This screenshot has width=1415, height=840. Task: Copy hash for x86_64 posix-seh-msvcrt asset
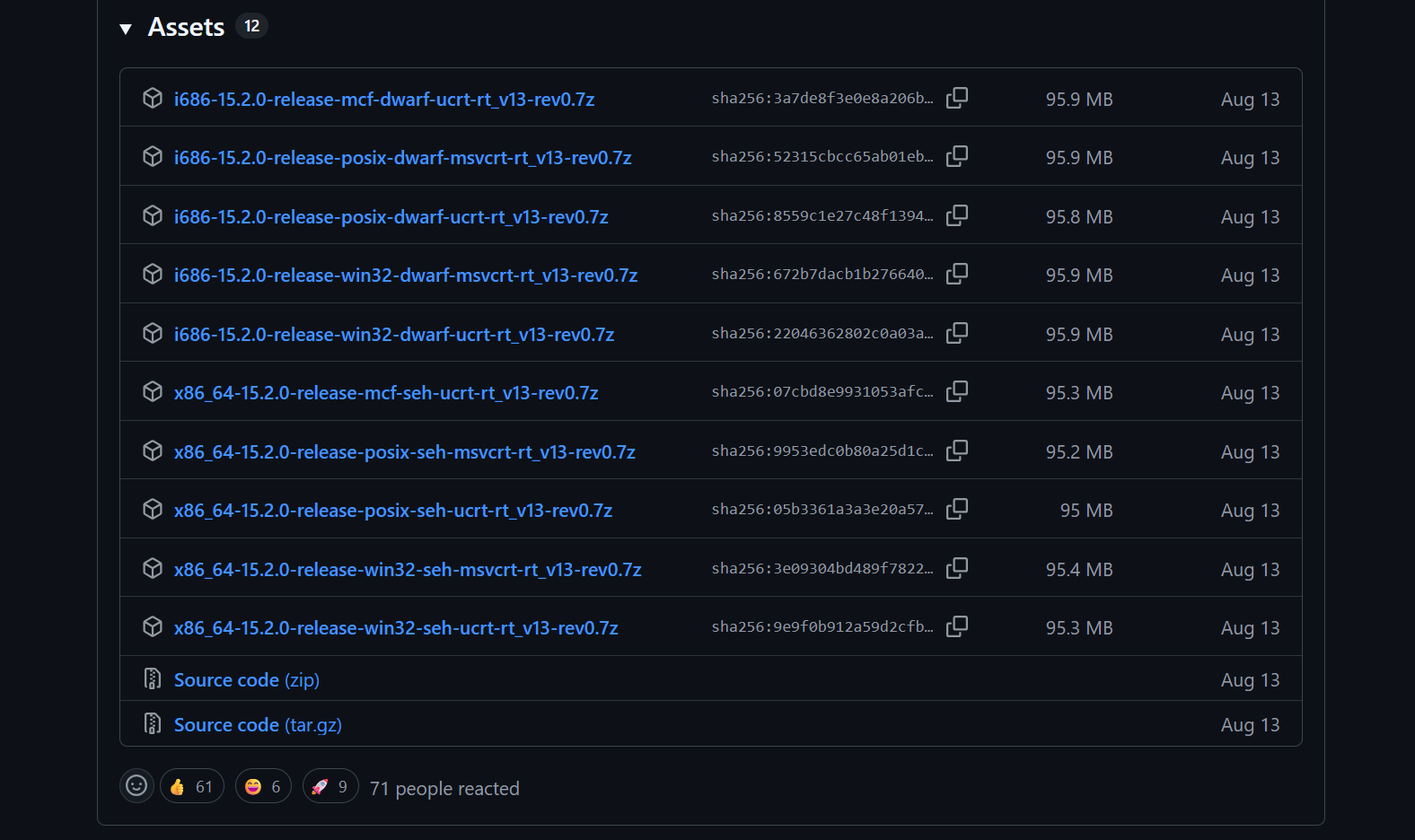957,451
